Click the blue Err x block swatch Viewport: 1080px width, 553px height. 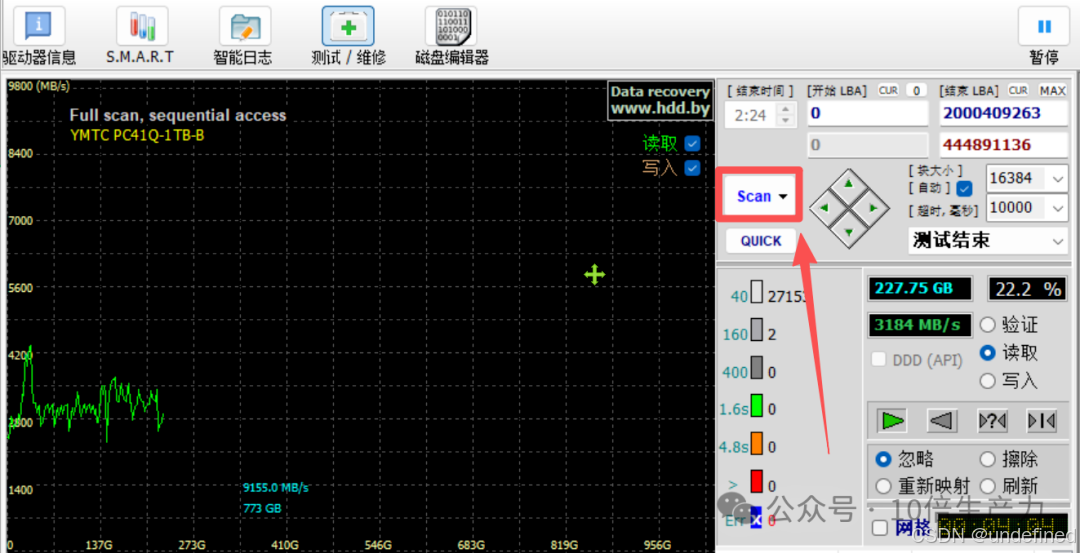click(757, 520)
